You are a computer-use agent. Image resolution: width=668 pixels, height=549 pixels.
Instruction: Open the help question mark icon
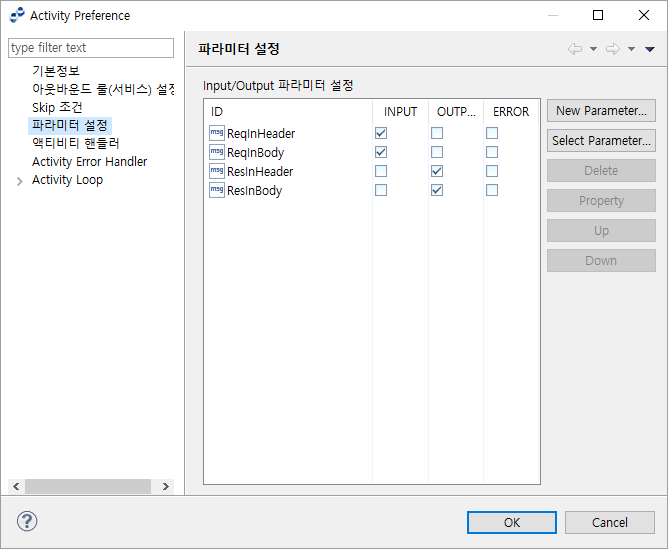(27, 521)
